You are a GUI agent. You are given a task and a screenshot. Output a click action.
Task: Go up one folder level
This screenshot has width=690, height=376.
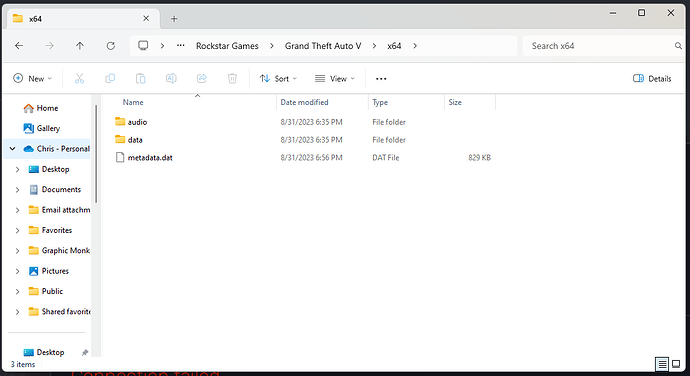80,46
